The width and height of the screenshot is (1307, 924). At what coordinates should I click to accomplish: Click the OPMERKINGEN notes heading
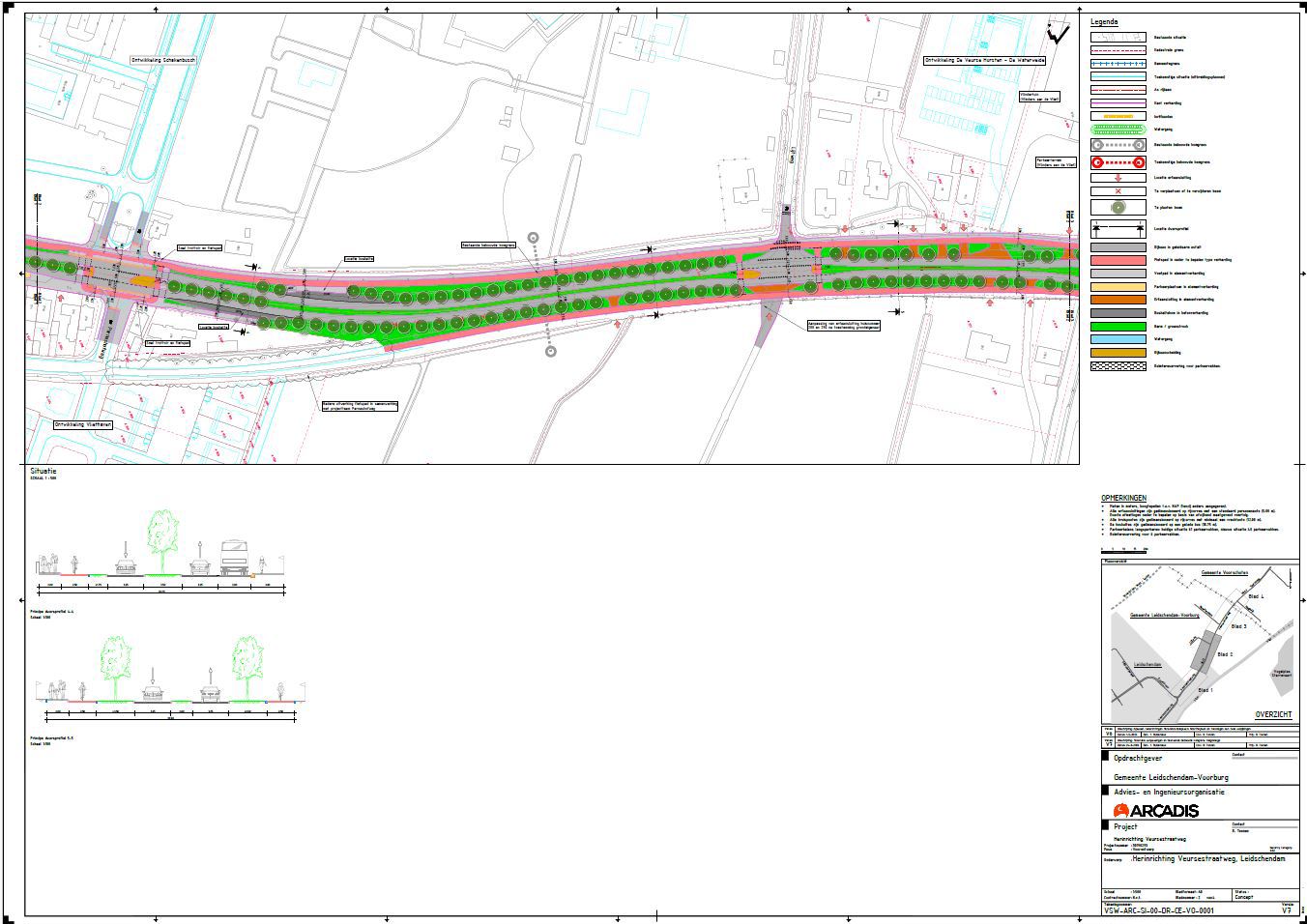coord(1123,498)
